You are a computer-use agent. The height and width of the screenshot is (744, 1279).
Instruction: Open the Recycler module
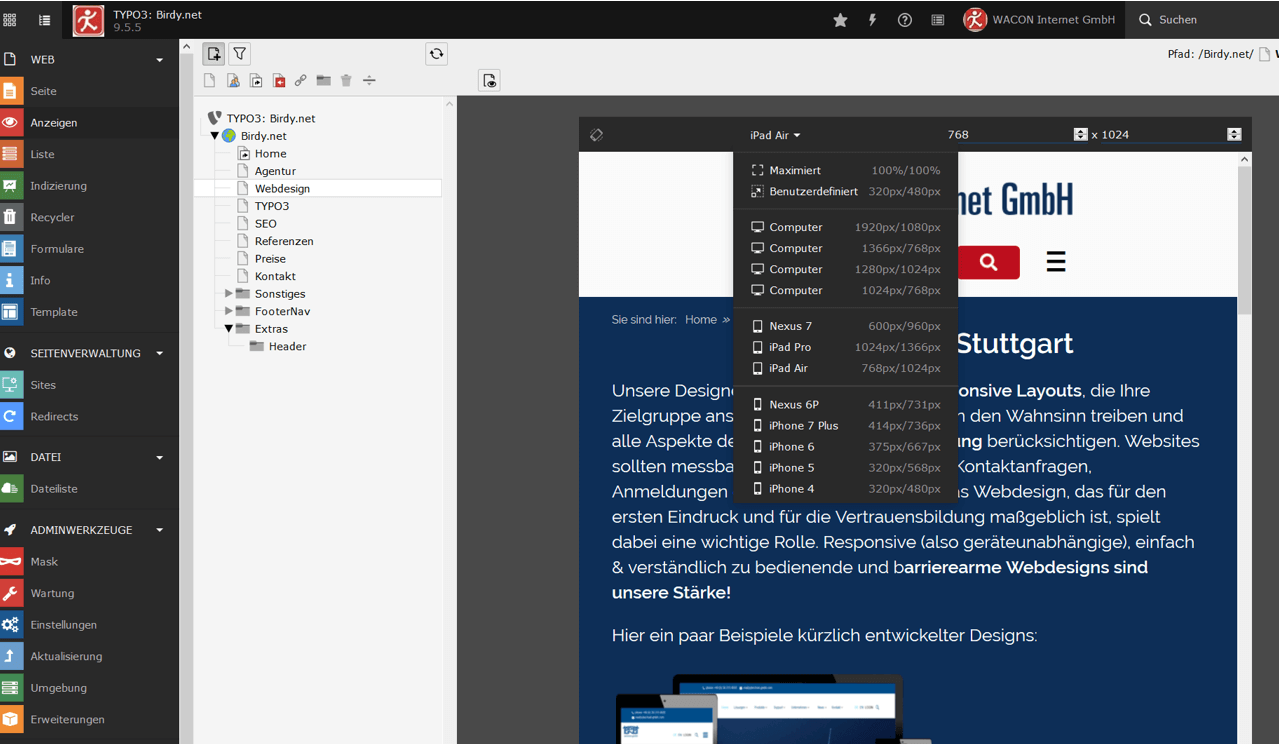[52, 217]
